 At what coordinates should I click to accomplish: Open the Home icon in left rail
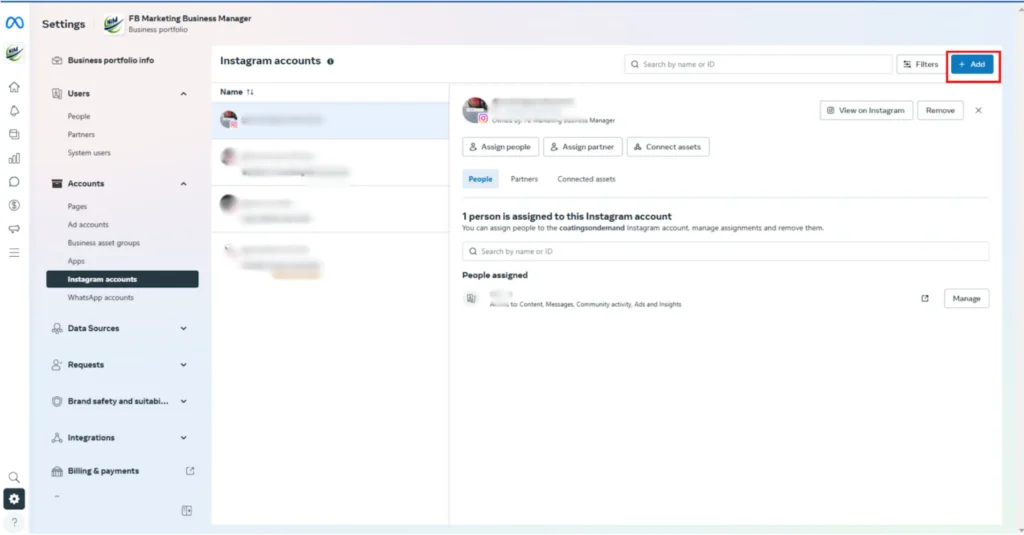14,87
